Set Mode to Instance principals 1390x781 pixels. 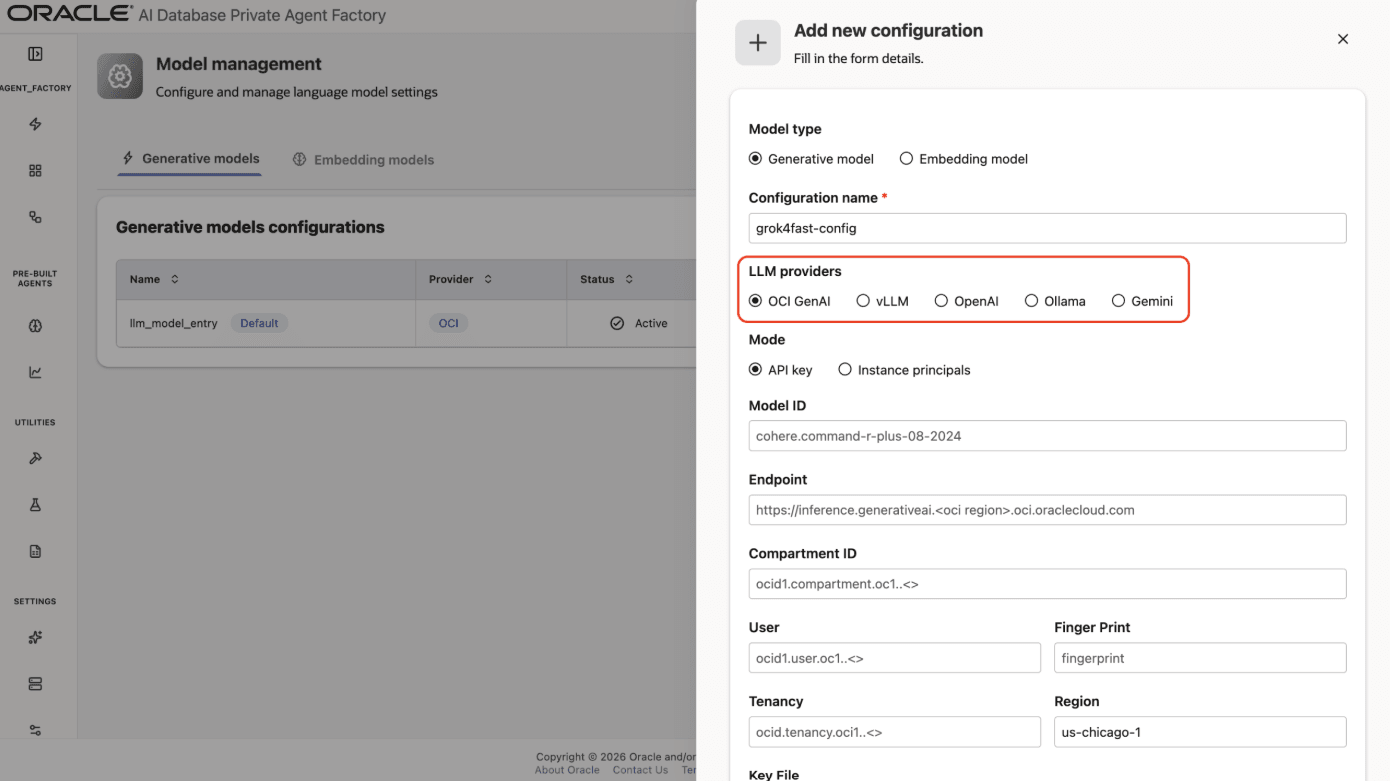(x=845, y=370)
